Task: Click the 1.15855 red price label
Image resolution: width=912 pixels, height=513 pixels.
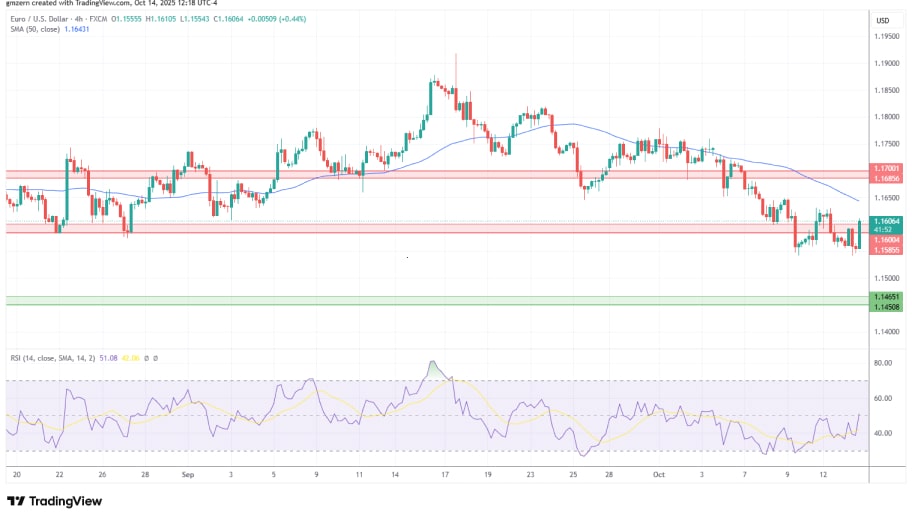Action: [x=885, y=249]
